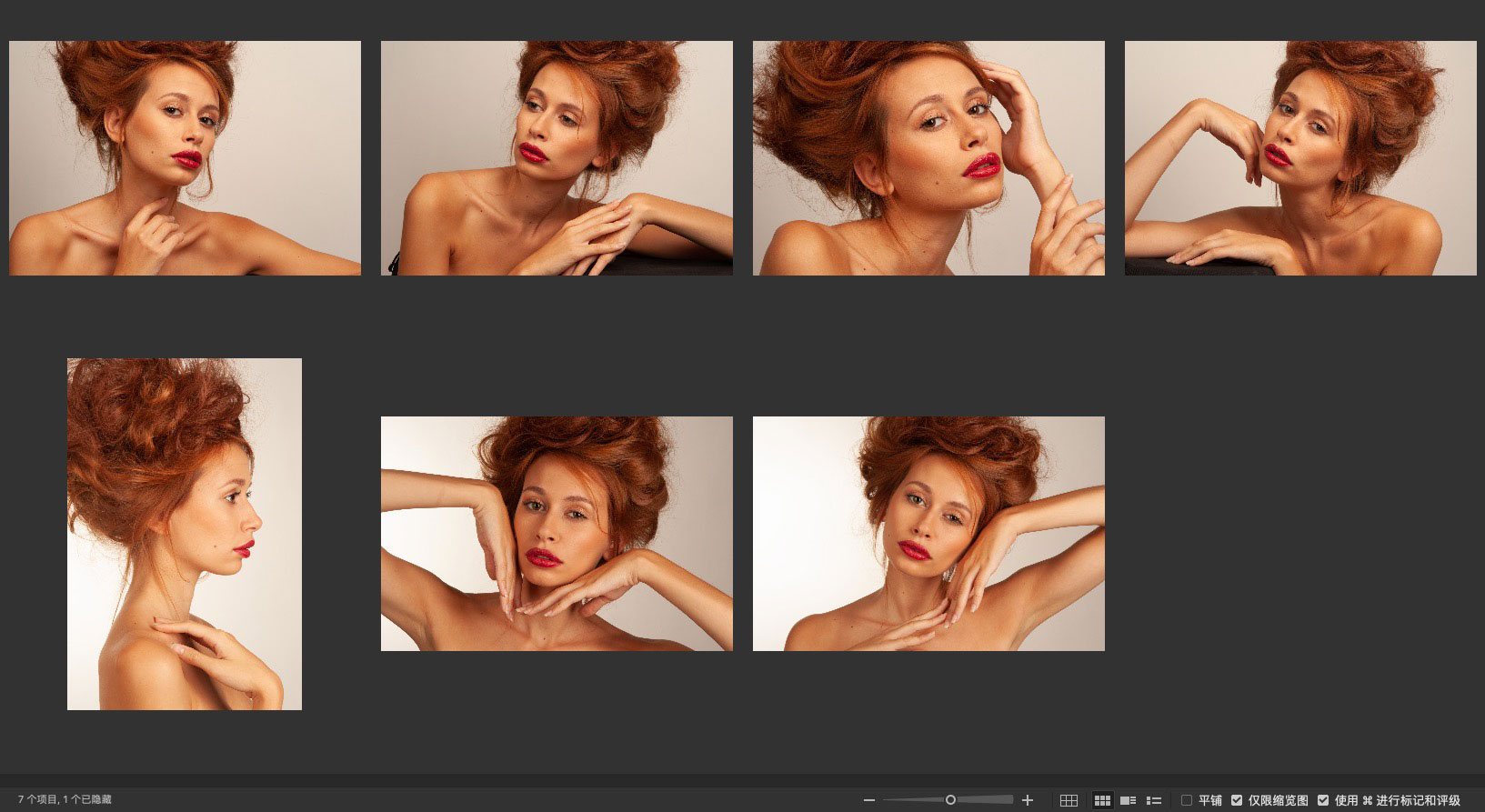
Task: Select the first portrait with hand on neck
Action: [185, 158]
